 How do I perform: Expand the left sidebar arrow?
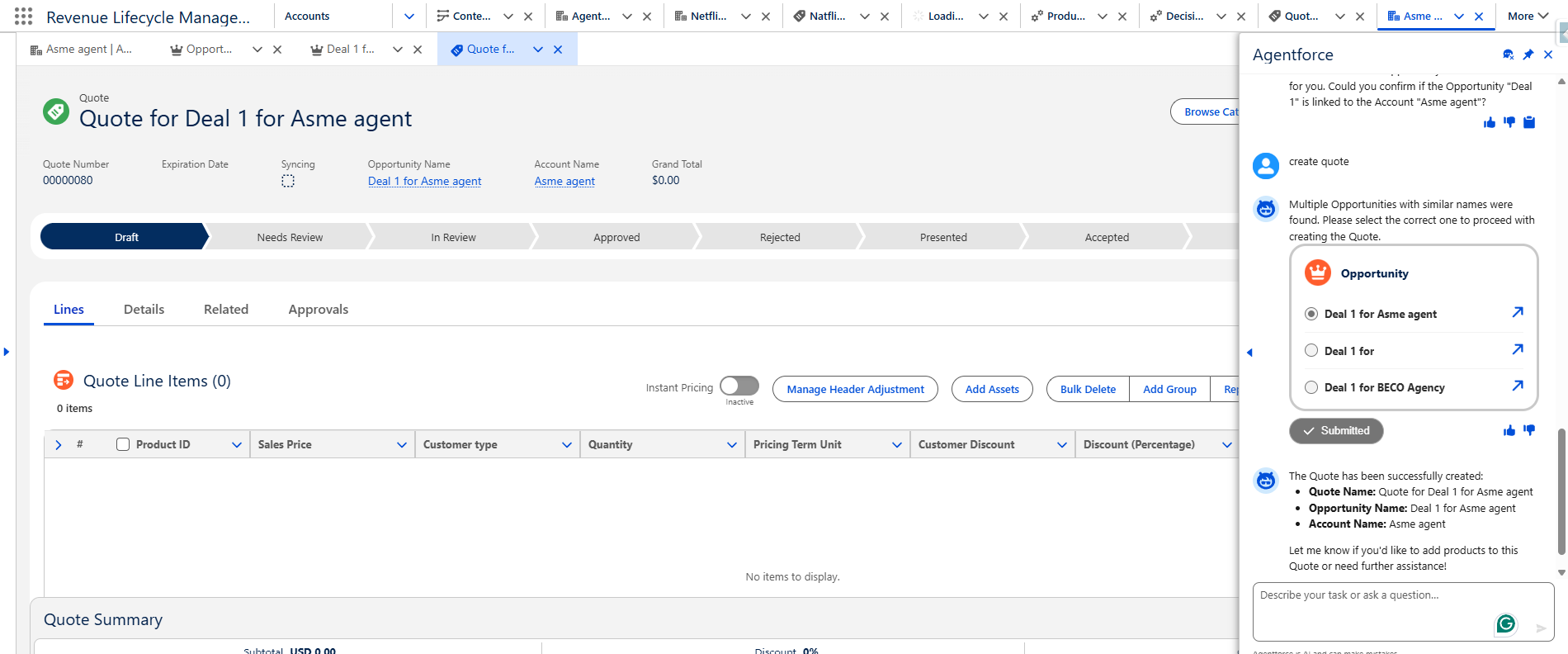click(7, 352)
